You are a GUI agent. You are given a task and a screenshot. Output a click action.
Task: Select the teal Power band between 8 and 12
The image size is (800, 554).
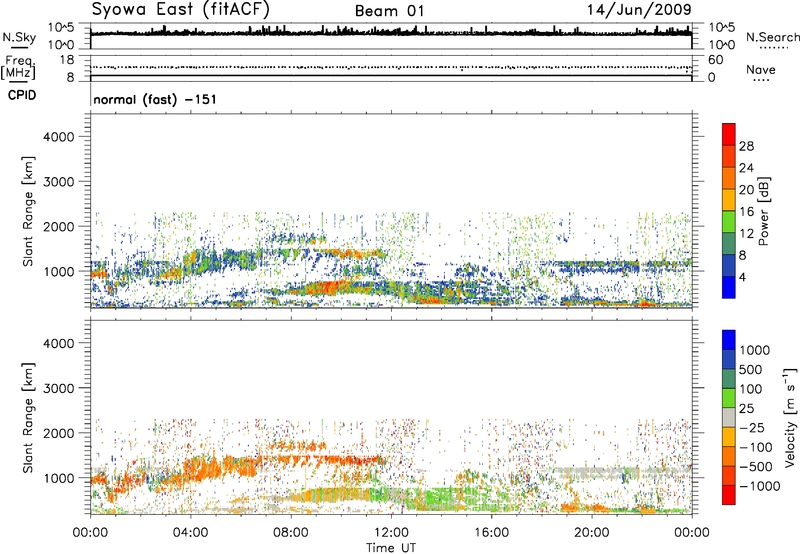click(729, 244)
